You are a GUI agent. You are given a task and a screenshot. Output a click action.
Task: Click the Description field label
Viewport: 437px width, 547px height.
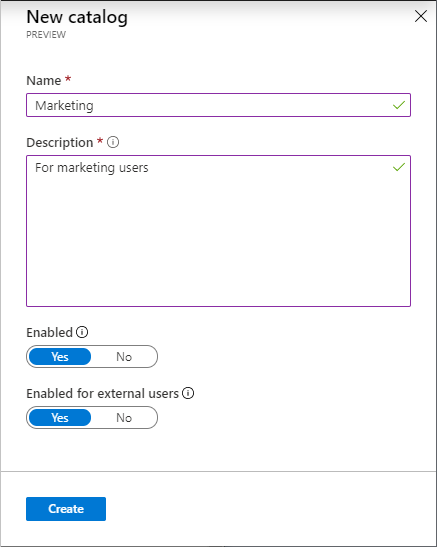click(60, 143)
